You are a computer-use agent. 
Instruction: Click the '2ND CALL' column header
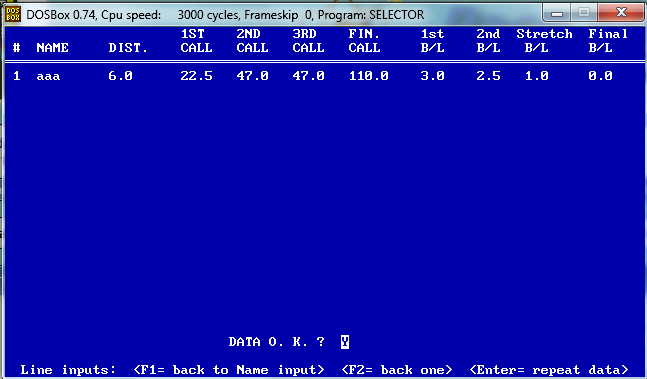click(253, 41)
